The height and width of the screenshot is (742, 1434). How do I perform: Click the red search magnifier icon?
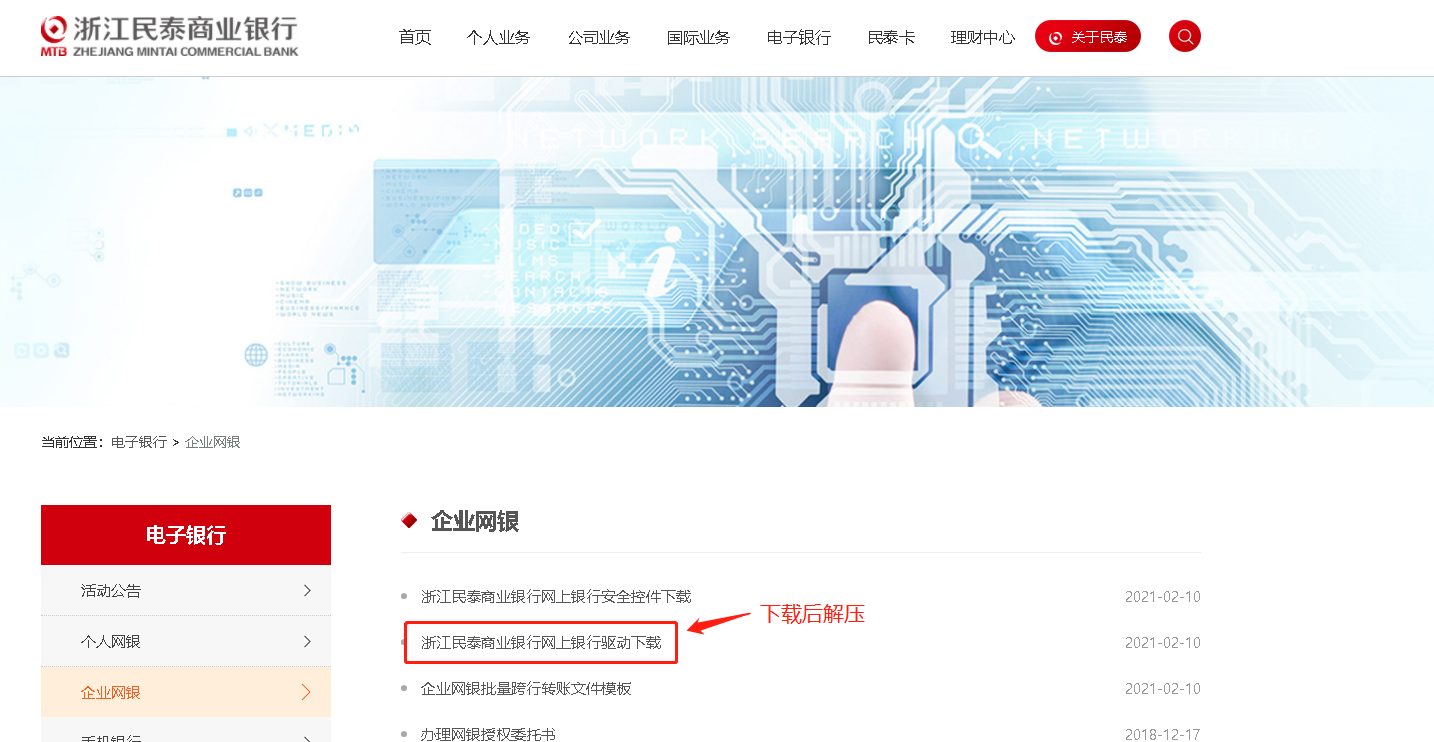pyautogui.click(x=1185, y=36)
